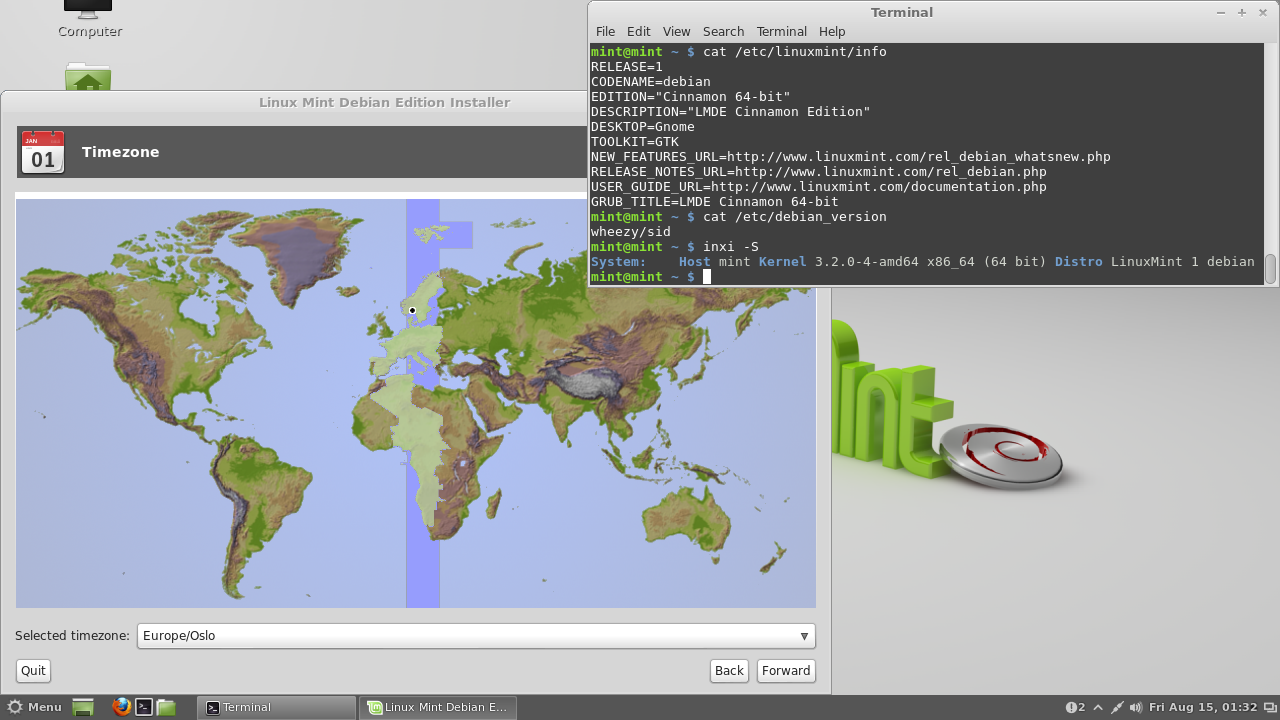Open the notifications indicator showing 2
1280x720 pixels.
pos(1075,707)
